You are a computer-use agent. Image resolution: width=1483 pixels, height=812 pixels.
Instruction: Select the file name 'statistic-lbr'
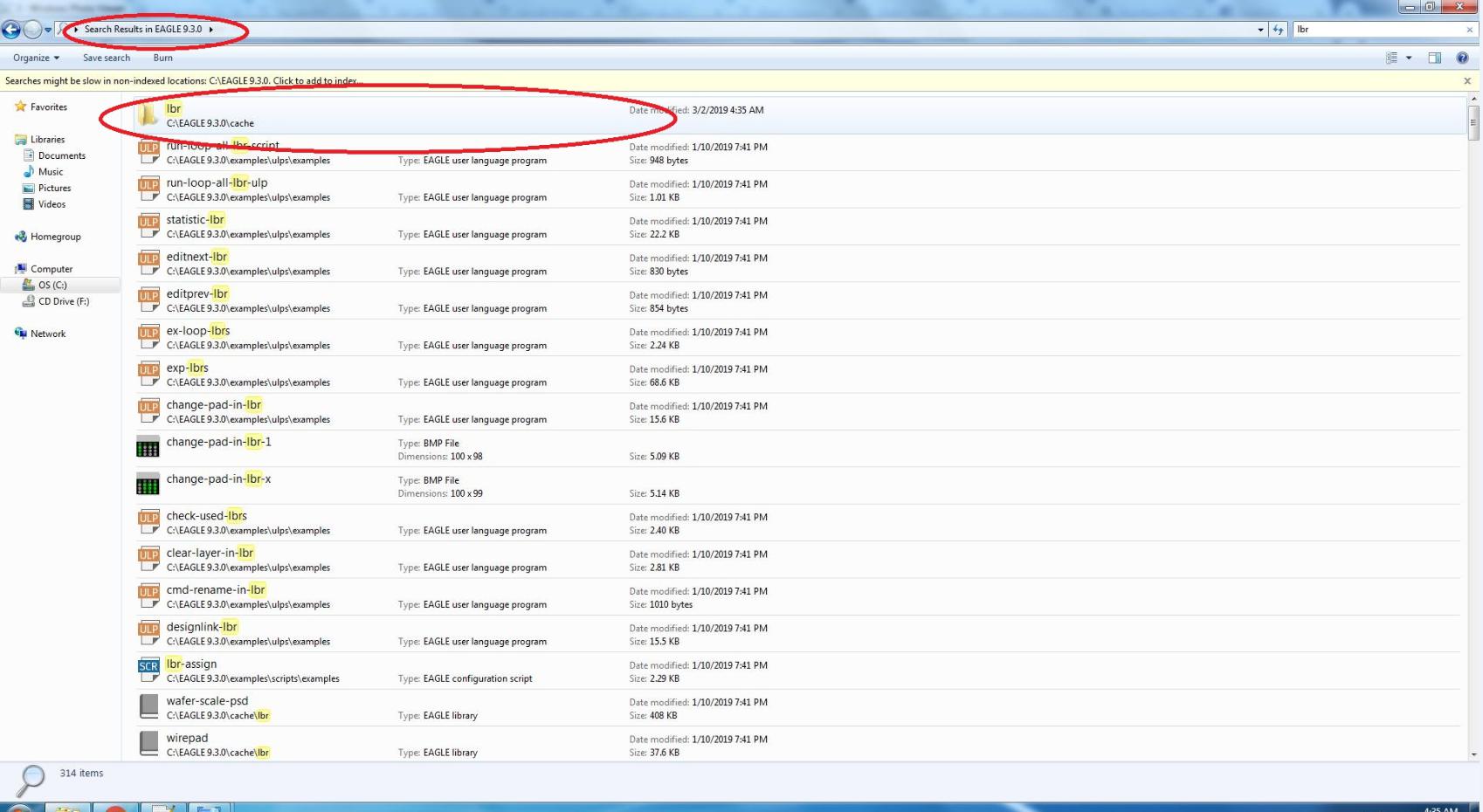point(196,220)
